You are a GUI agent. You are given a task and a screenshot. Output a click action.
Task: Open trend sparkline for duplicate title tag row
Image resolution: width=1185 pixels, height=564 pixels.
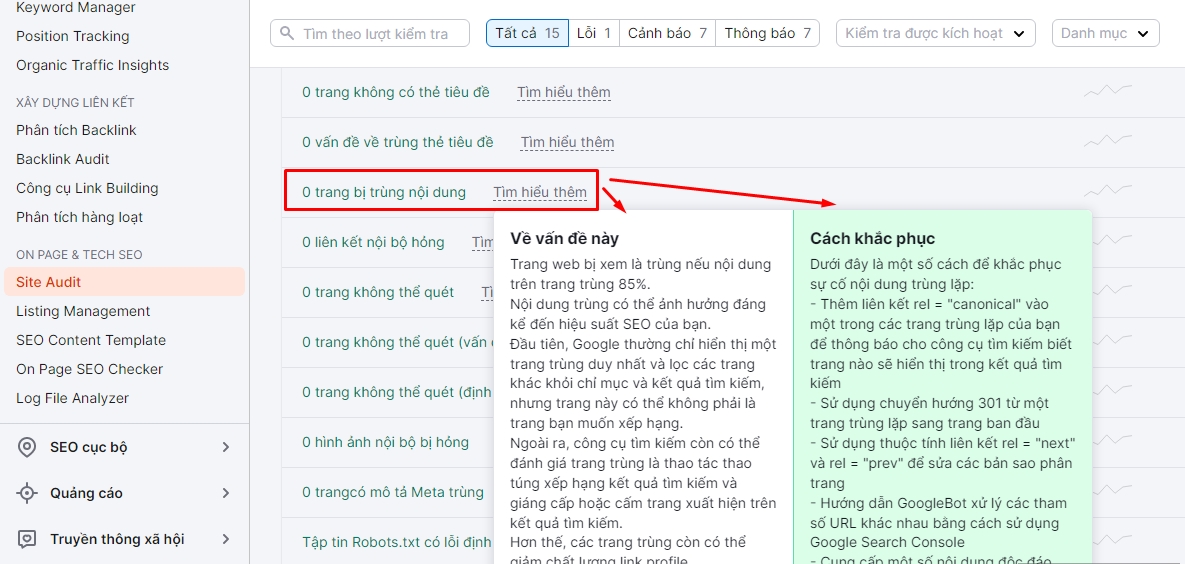1108,141
